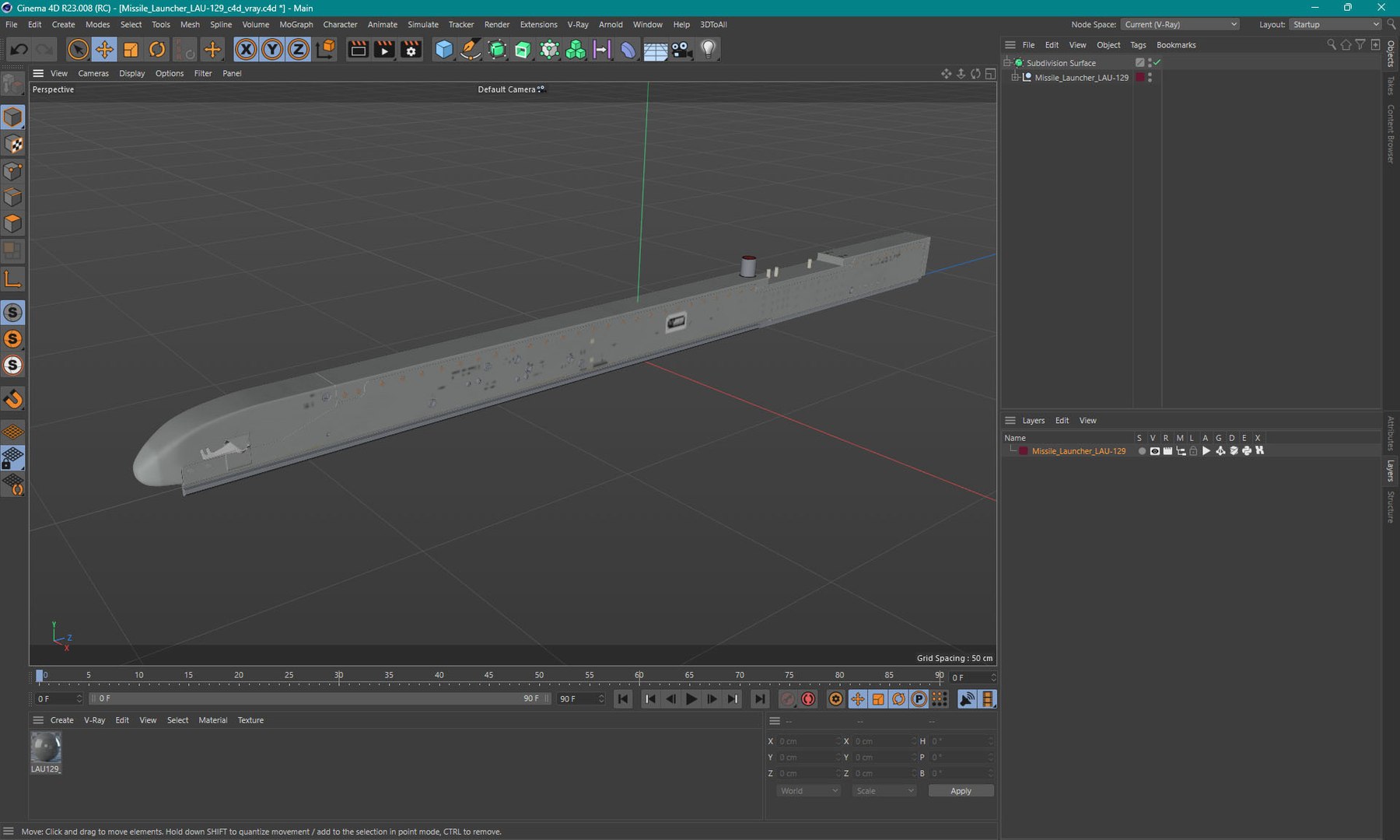Collapse the Subdivision Surface tree item
1400x840 pixels.
[1007, 62]
